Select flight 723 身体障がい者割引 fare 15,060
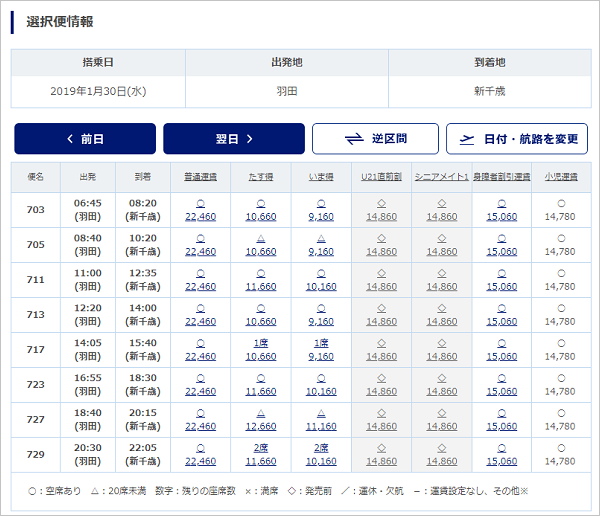The width and height of the screenshot is (600, 516). (501, 391)
